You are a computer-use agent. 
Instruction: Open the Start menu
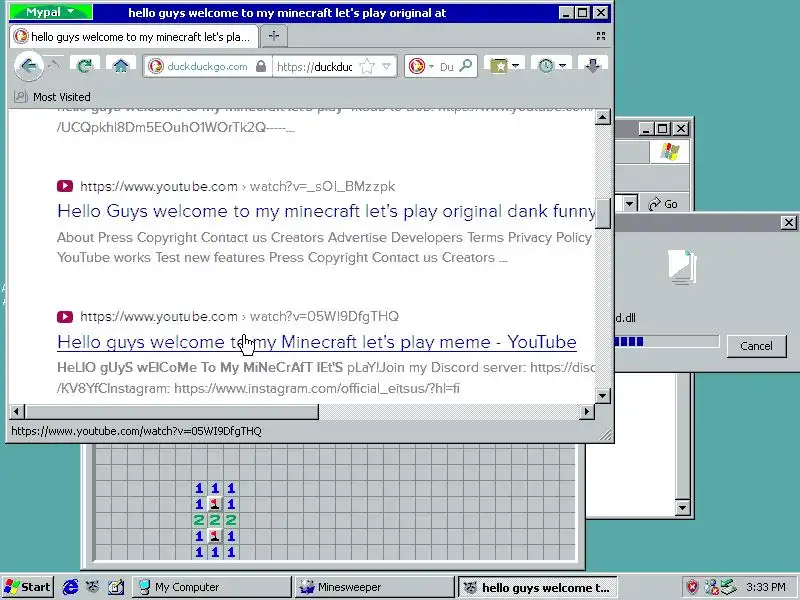(27, 587)
